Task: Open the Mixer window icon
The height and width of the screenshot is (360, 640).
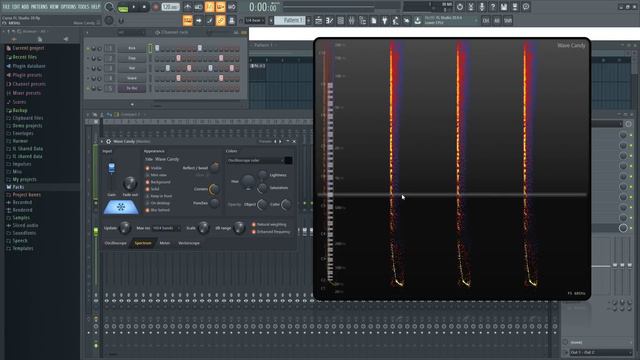Action: [351, 20]
